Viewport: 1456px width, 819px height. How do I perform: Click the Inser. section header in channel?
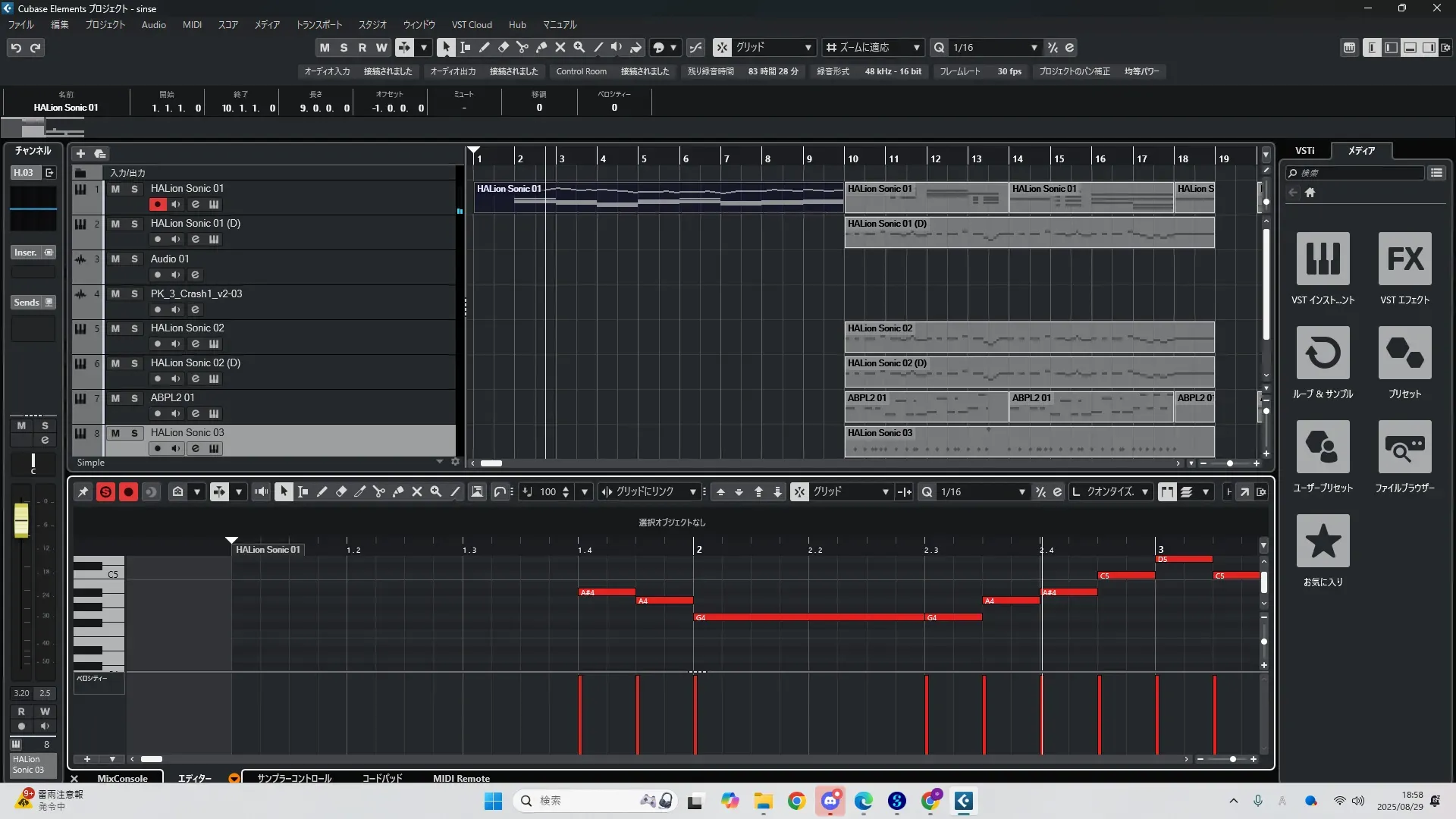pos(26,253)
